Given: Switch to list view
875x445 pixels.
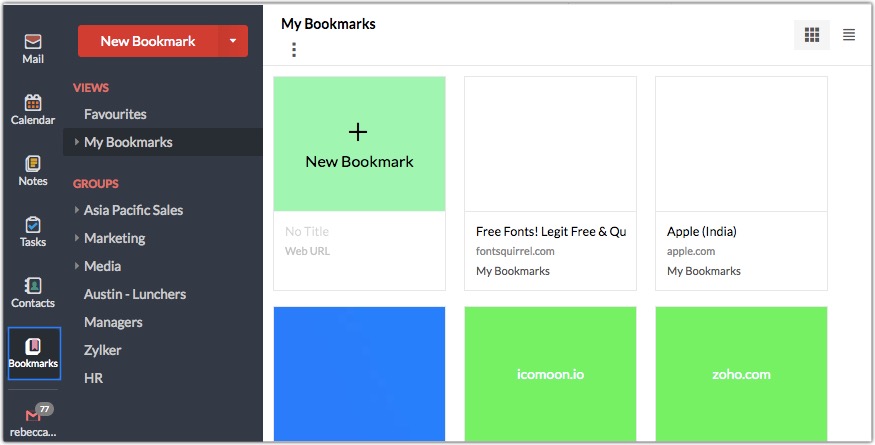Looking at the screenshot, I should pyautogui.click(x=849, y=35).
